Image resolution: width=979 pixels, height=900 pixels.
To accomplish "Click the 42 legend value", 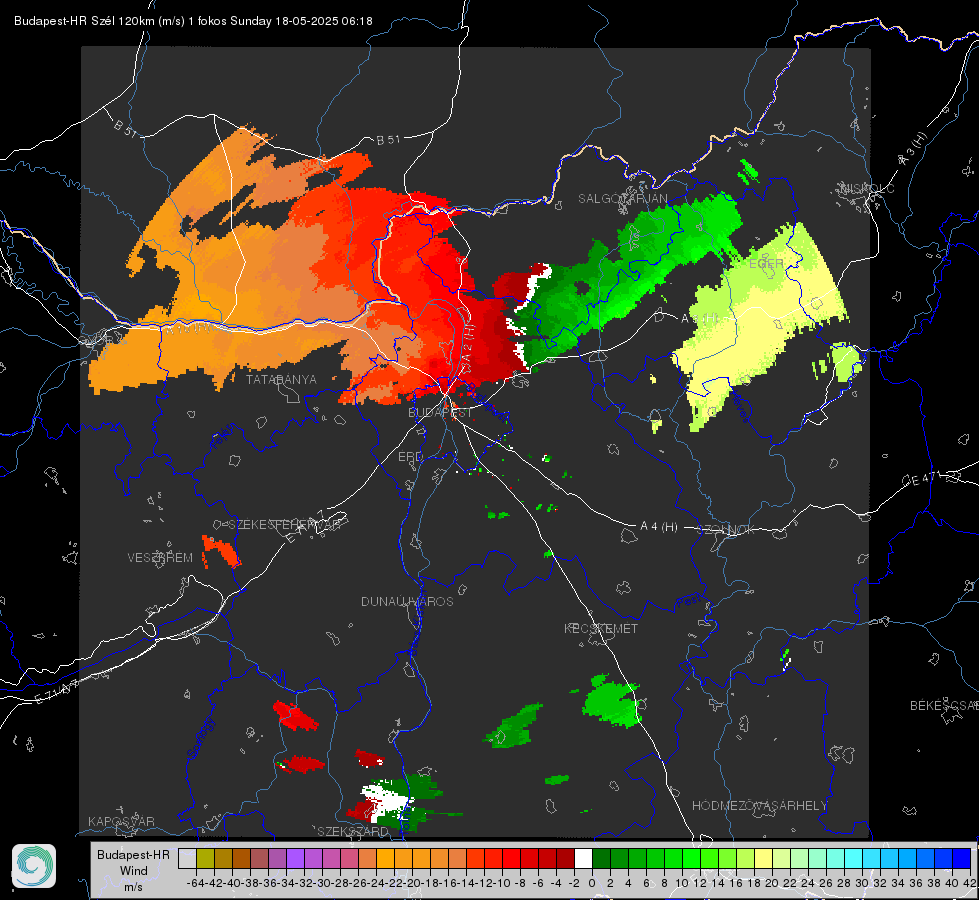I will [970, 883].
